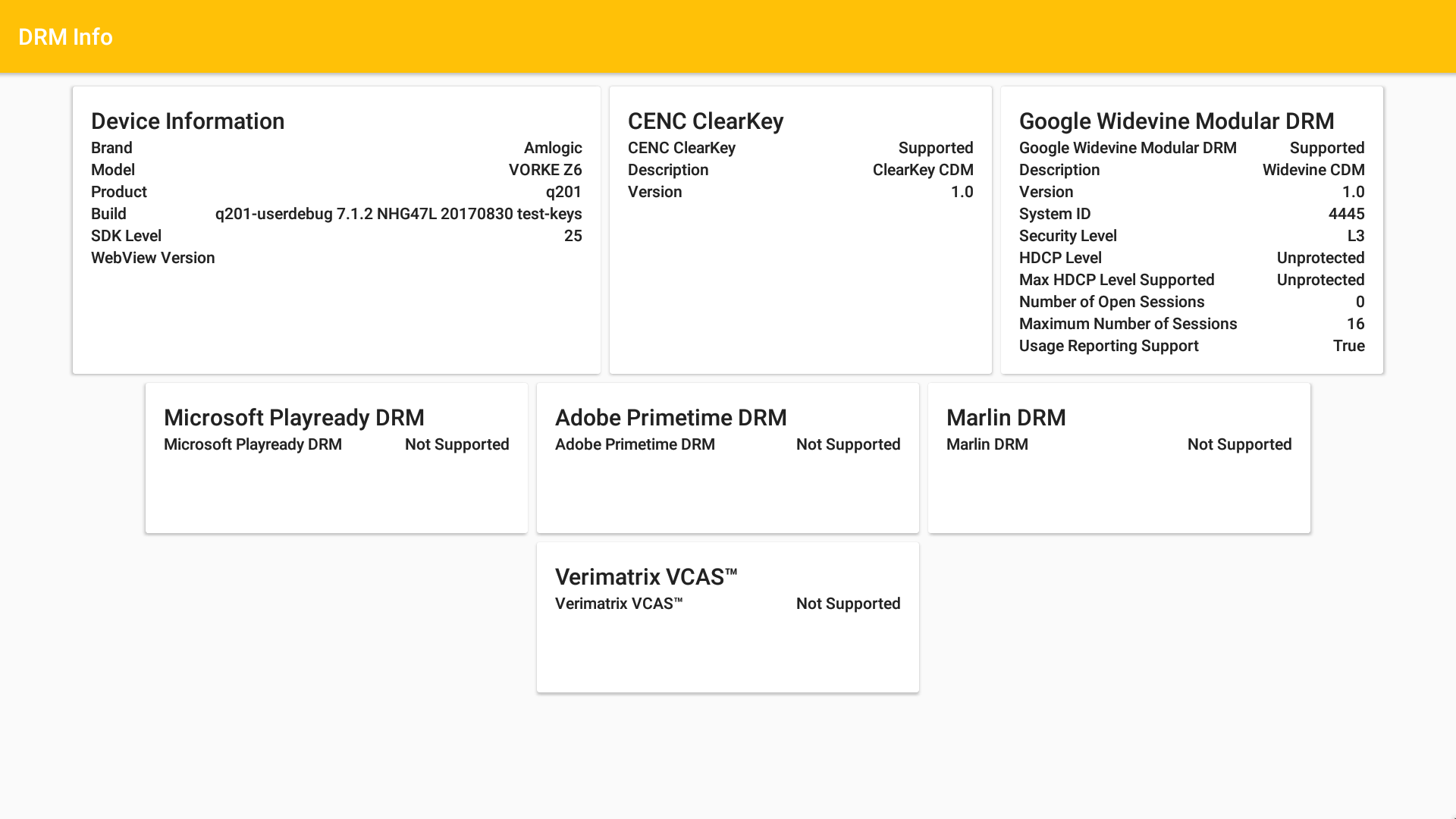The image size is (1456, 819).
Task: Click the Number of Open Sessions label
Action: pyautogui.click(x=1112, y=302)
